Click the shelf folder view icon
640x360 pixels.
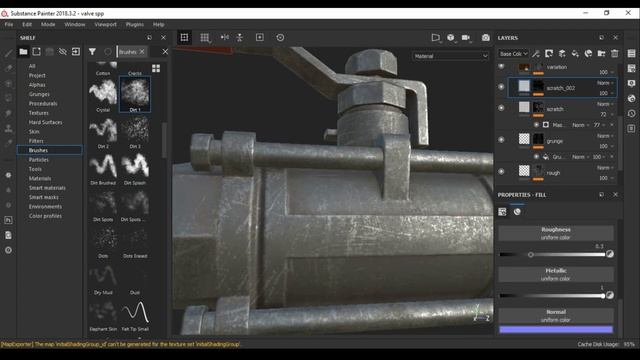pyautogui.click(x=23, y=52)
